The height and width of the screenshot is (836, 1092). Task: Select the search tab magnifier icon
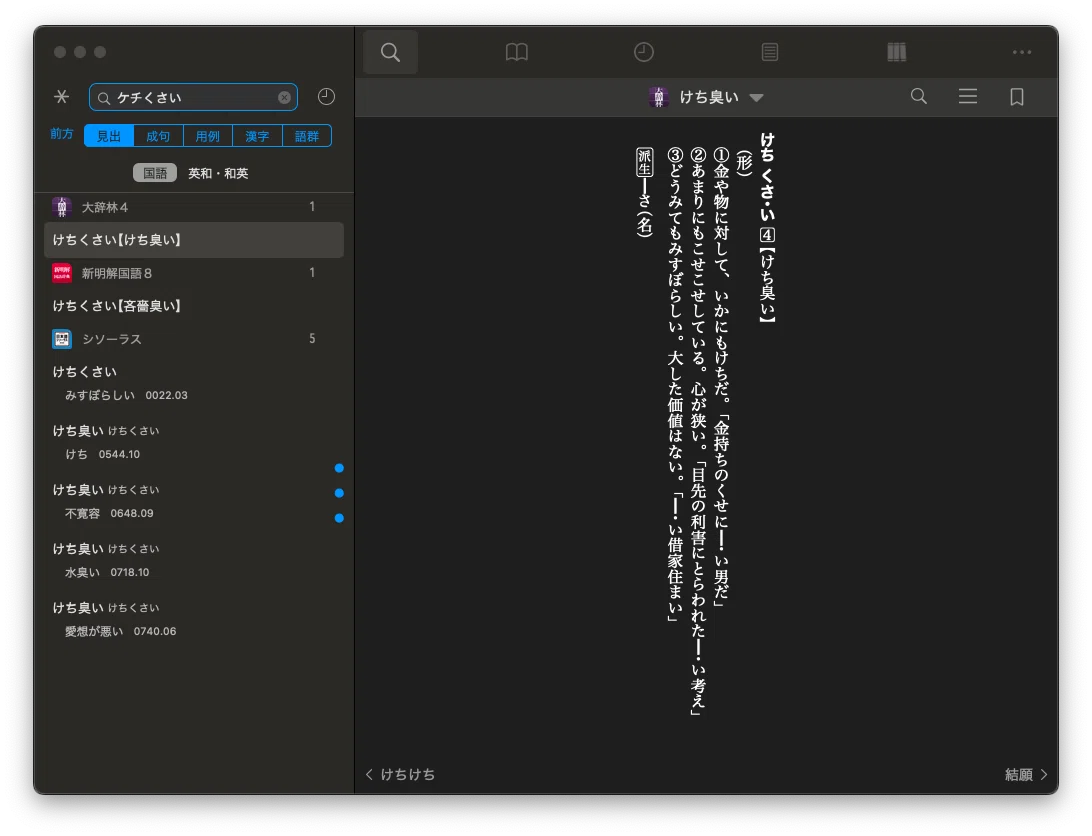point(390,52)
